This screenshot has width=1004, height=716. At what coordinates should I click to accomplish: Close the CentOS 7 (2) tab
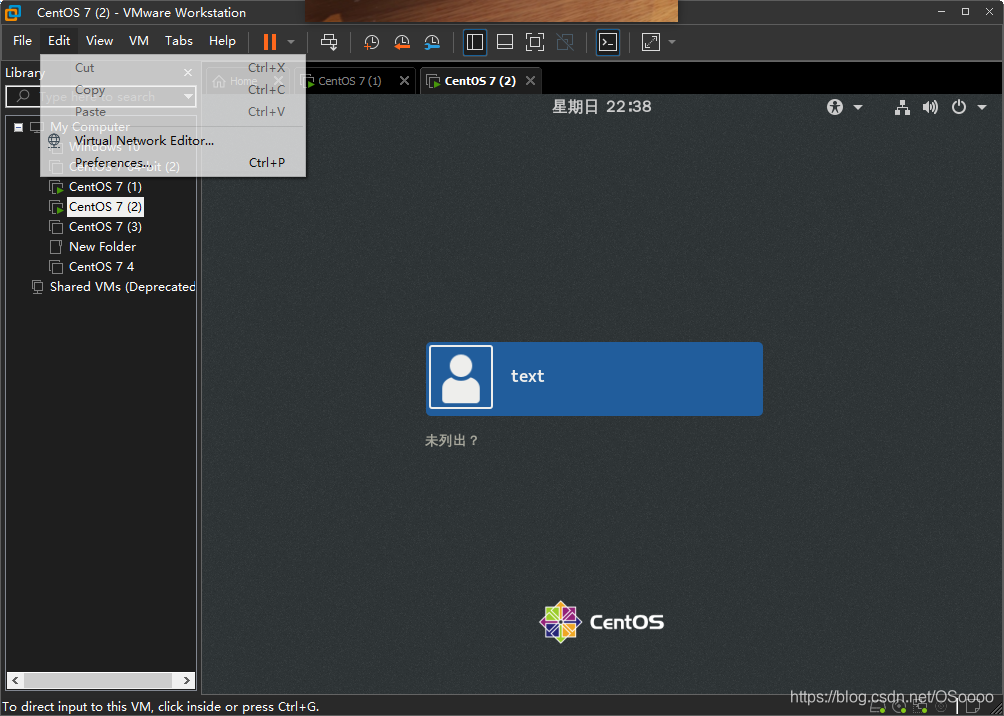pos(530,81)
